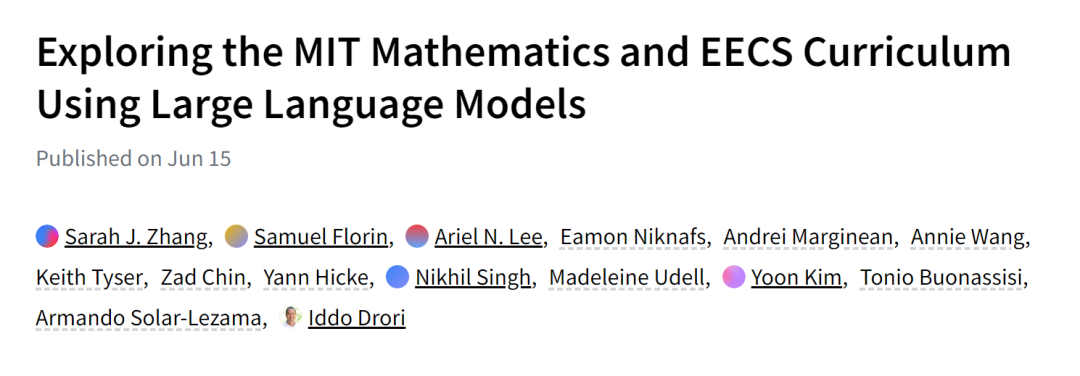The height and width of the screenshot is (376, 1080).
Task: Click Nikhil Singh's blue avatar icon
Action: tap(397, 277)
